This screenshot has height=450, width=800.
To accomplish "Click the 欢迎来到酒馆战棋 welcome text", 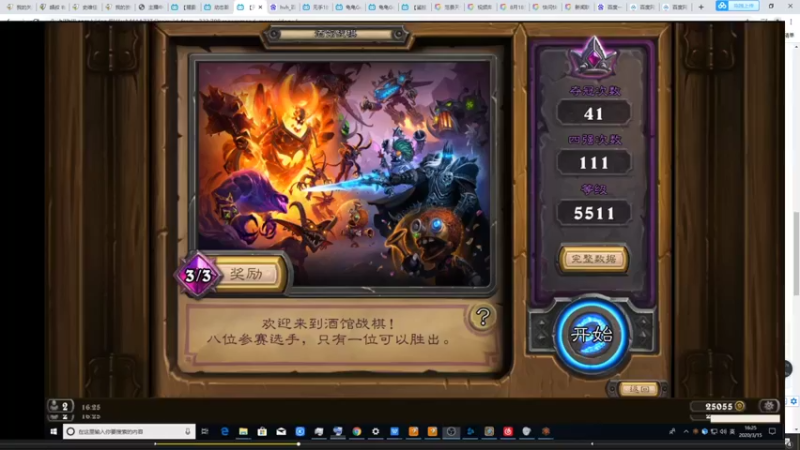I will (329, 323).
